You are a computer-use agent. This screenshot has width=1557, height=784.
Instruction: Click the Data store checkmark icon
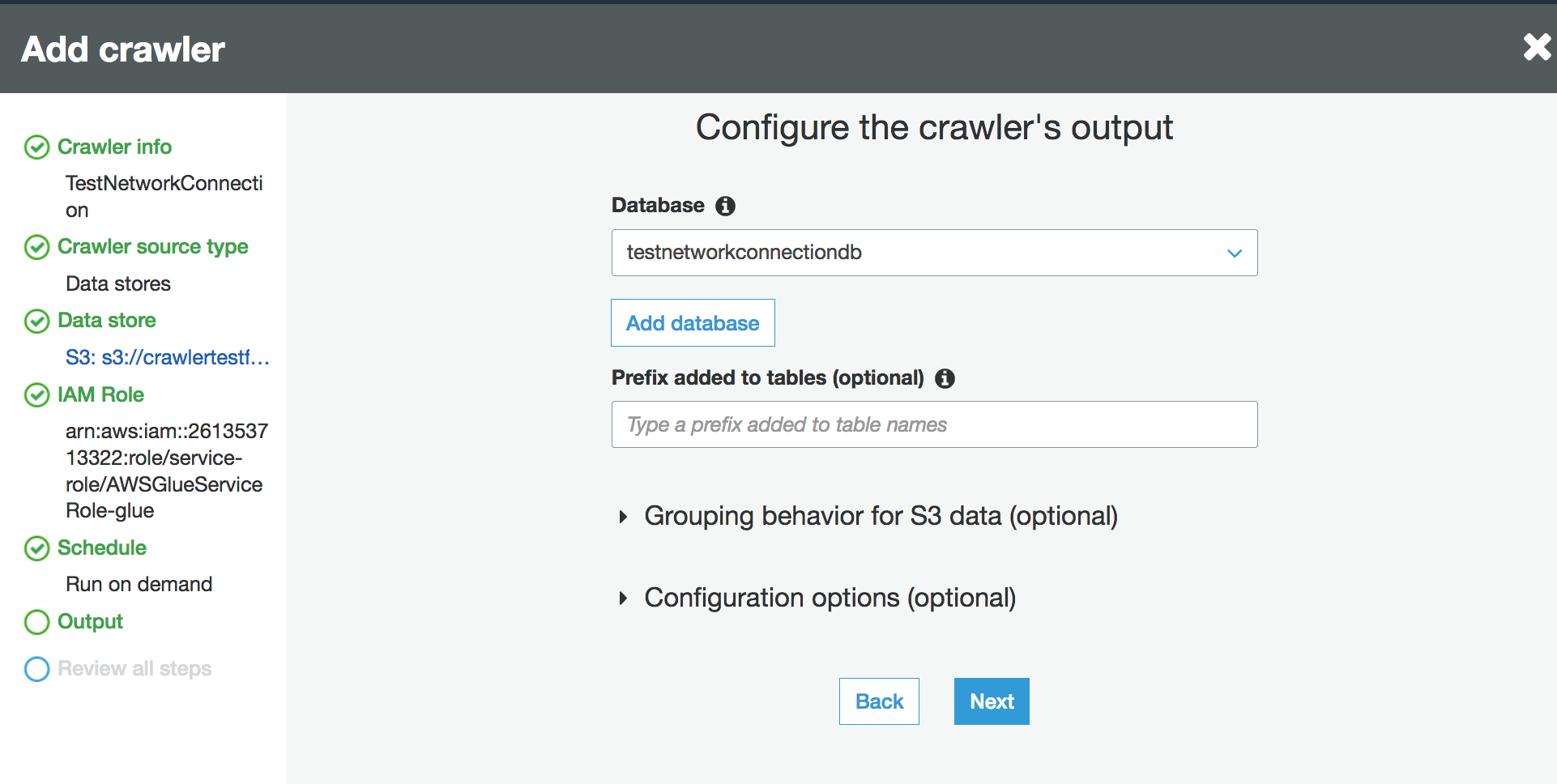coord(37,321)
